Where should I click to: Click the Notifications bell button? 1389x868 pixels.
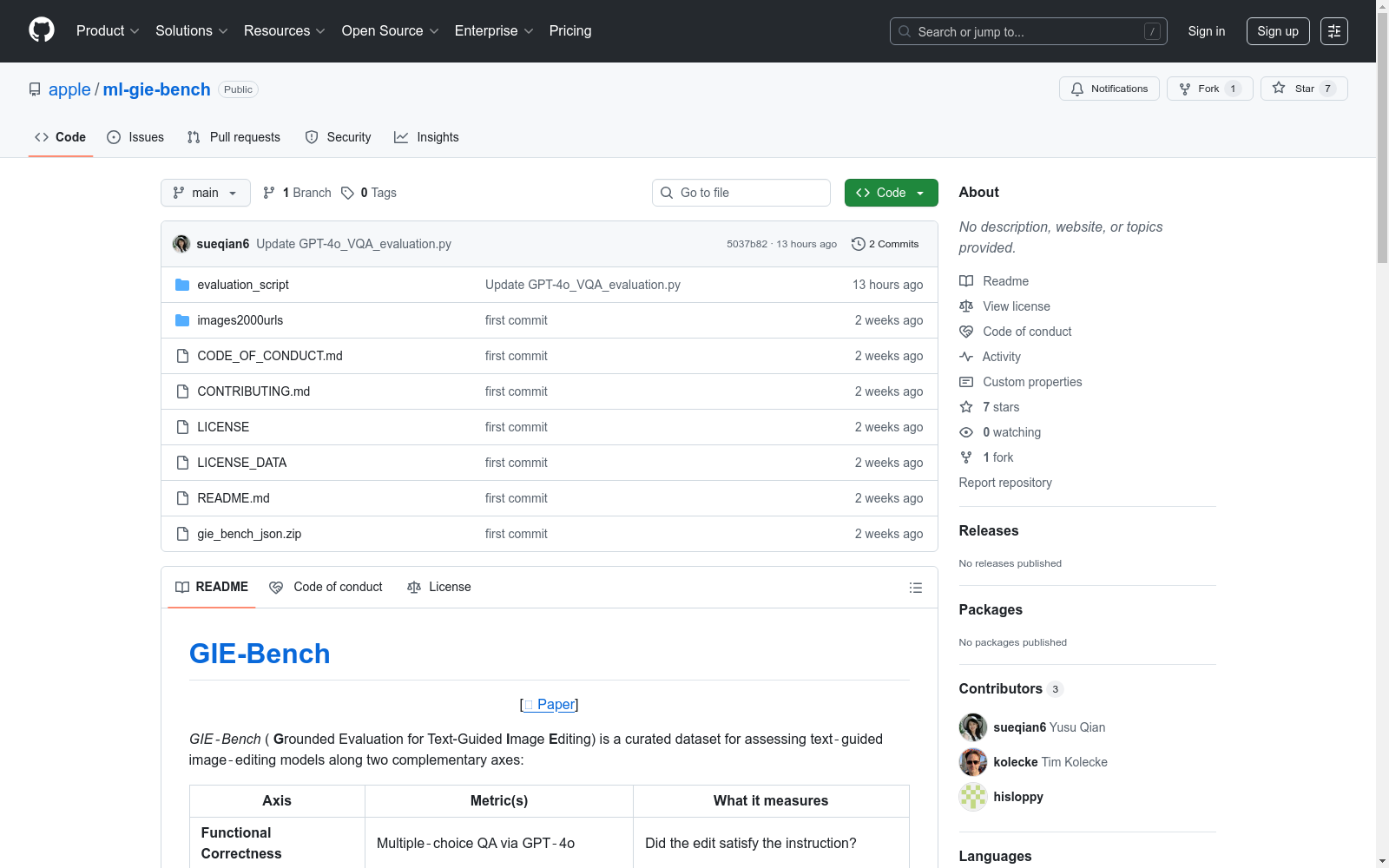(x=1109, y=89)
